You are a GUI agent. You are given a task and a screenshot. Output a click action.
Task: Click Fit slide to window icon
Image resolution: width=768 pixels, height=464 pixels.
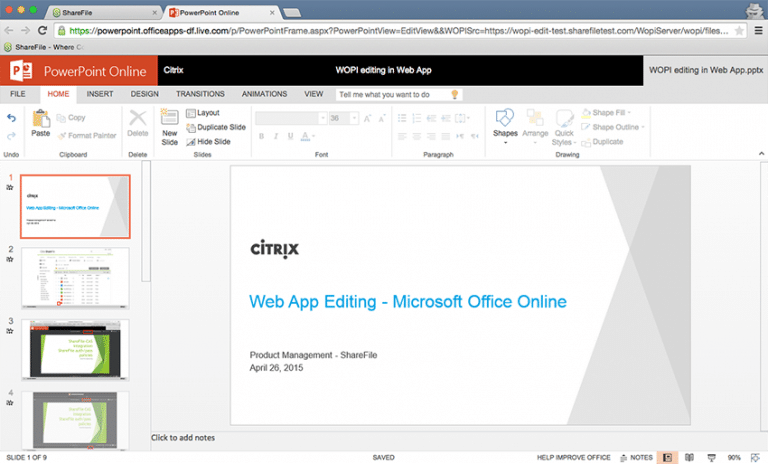(x=755, y=458)
